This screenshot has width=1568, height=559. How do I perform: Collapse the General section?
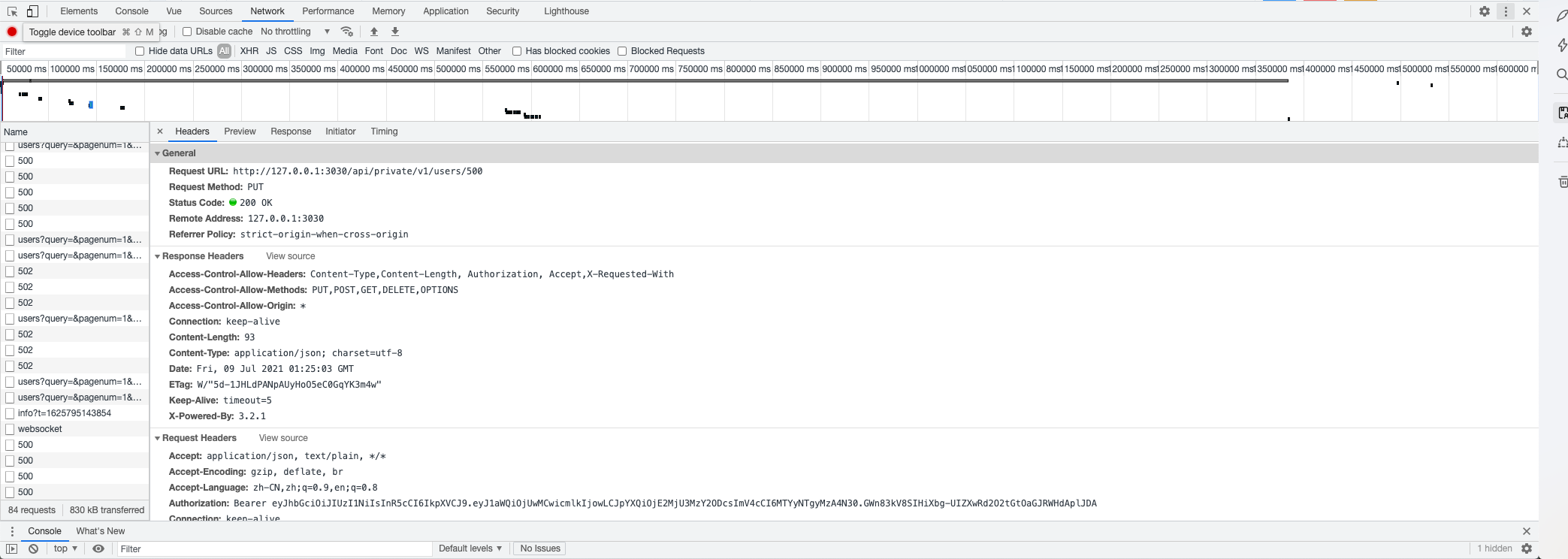click(x=158, y=153)
